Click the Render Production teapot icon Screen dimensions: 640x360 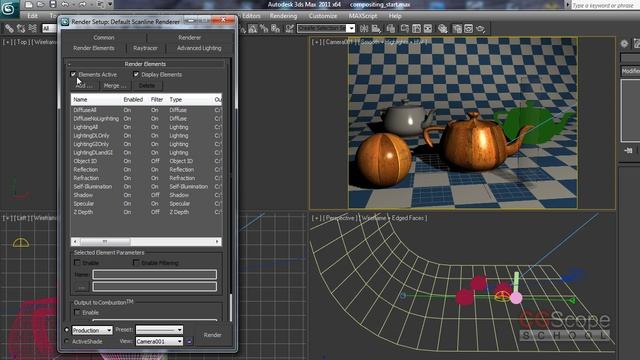tap(481, 29)
